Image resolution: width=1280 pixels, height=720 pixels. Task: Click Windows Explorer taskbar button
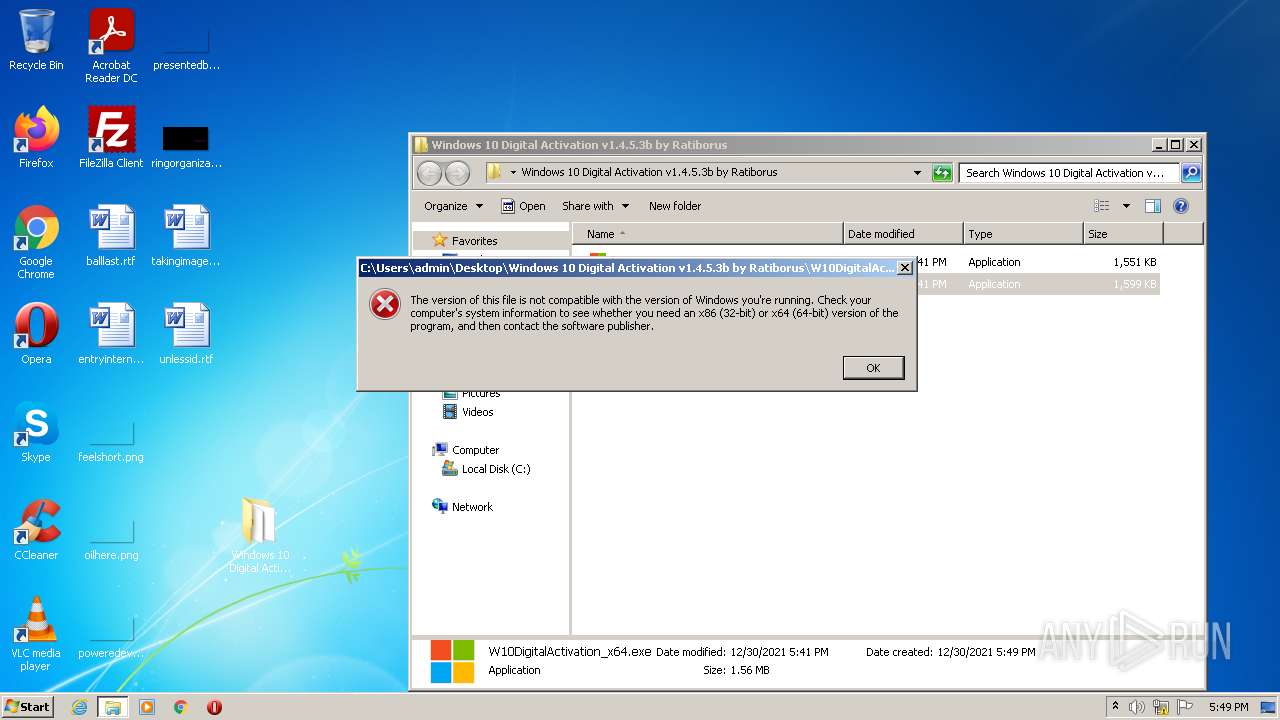113,707
